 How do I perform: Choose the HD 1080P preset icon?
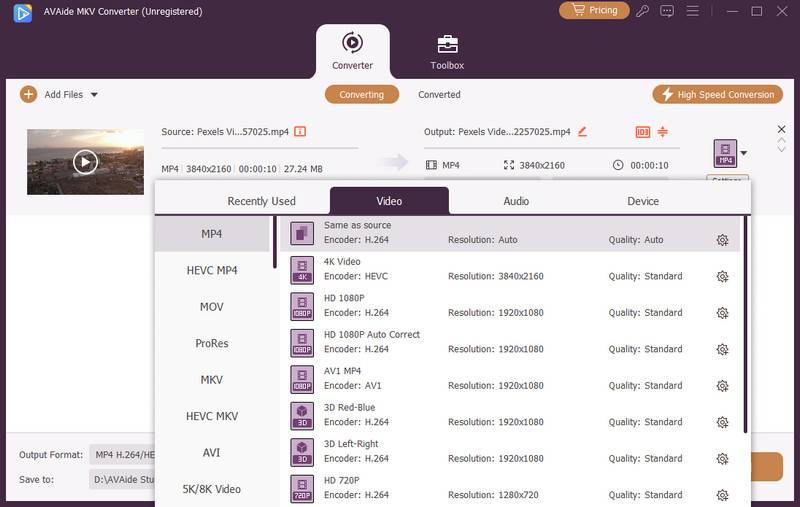(x=302, y=306)
